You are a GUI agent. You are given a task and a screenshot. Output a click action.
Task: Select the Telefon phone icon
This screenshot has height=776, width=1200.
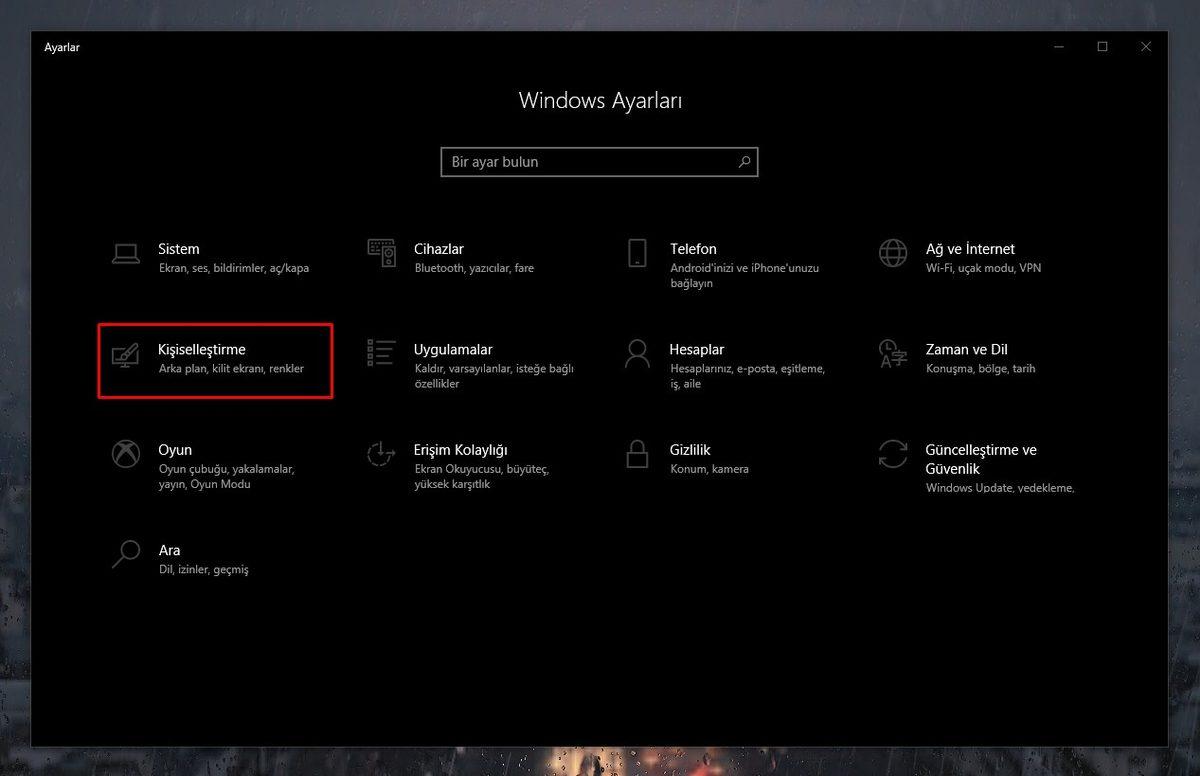click(637, 254)
